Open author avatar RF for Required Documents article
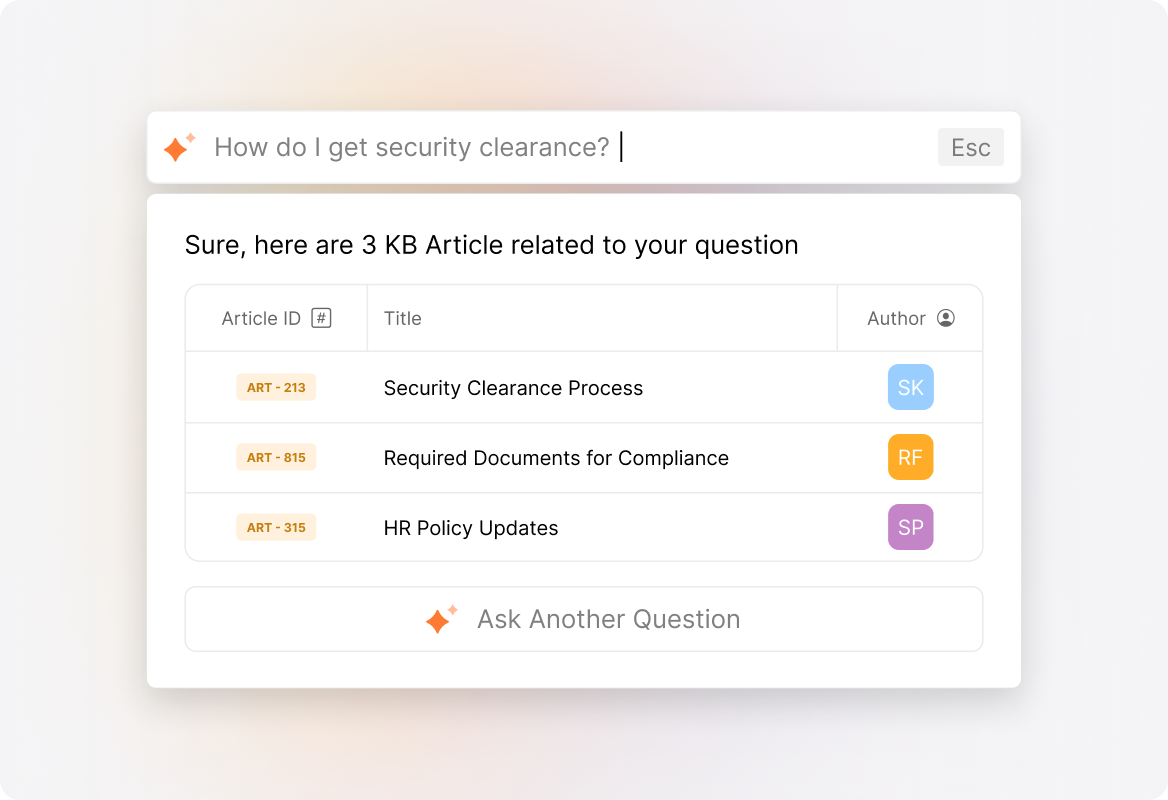The image size is (1168, 800). pyautogui.click(x=910, y=457)
